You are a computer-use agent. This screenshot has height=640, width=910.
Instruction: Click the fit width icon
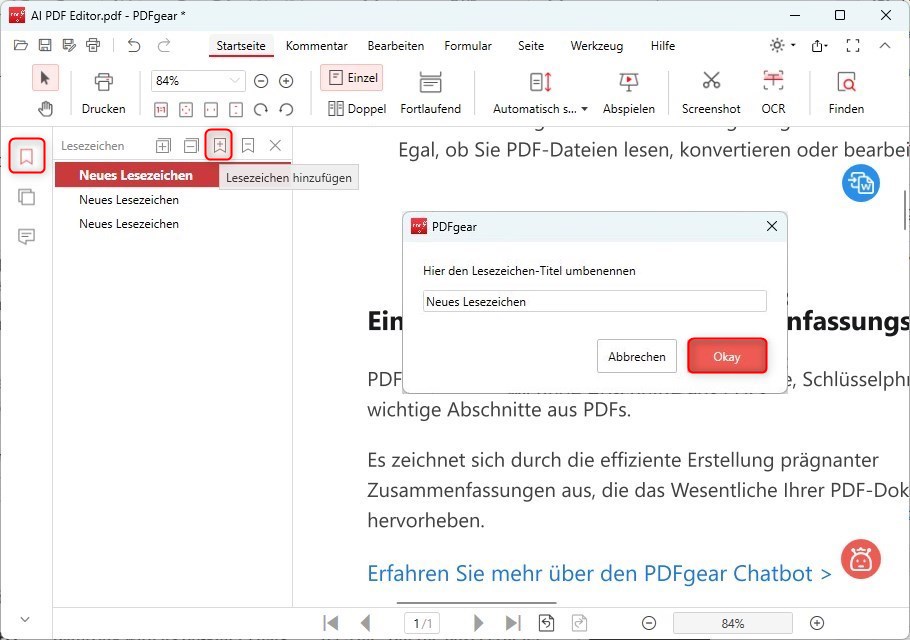(211, 109)
